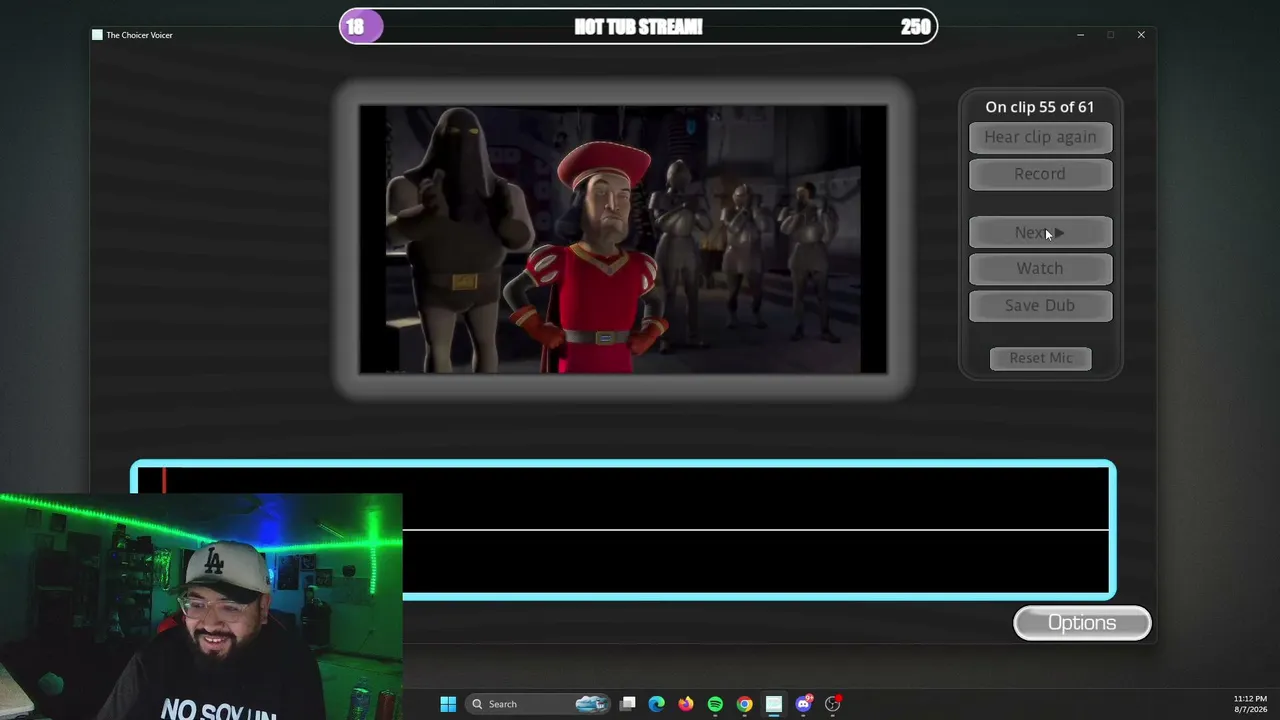Reset the microphone with Reset Mic

tap(1040, 358)
